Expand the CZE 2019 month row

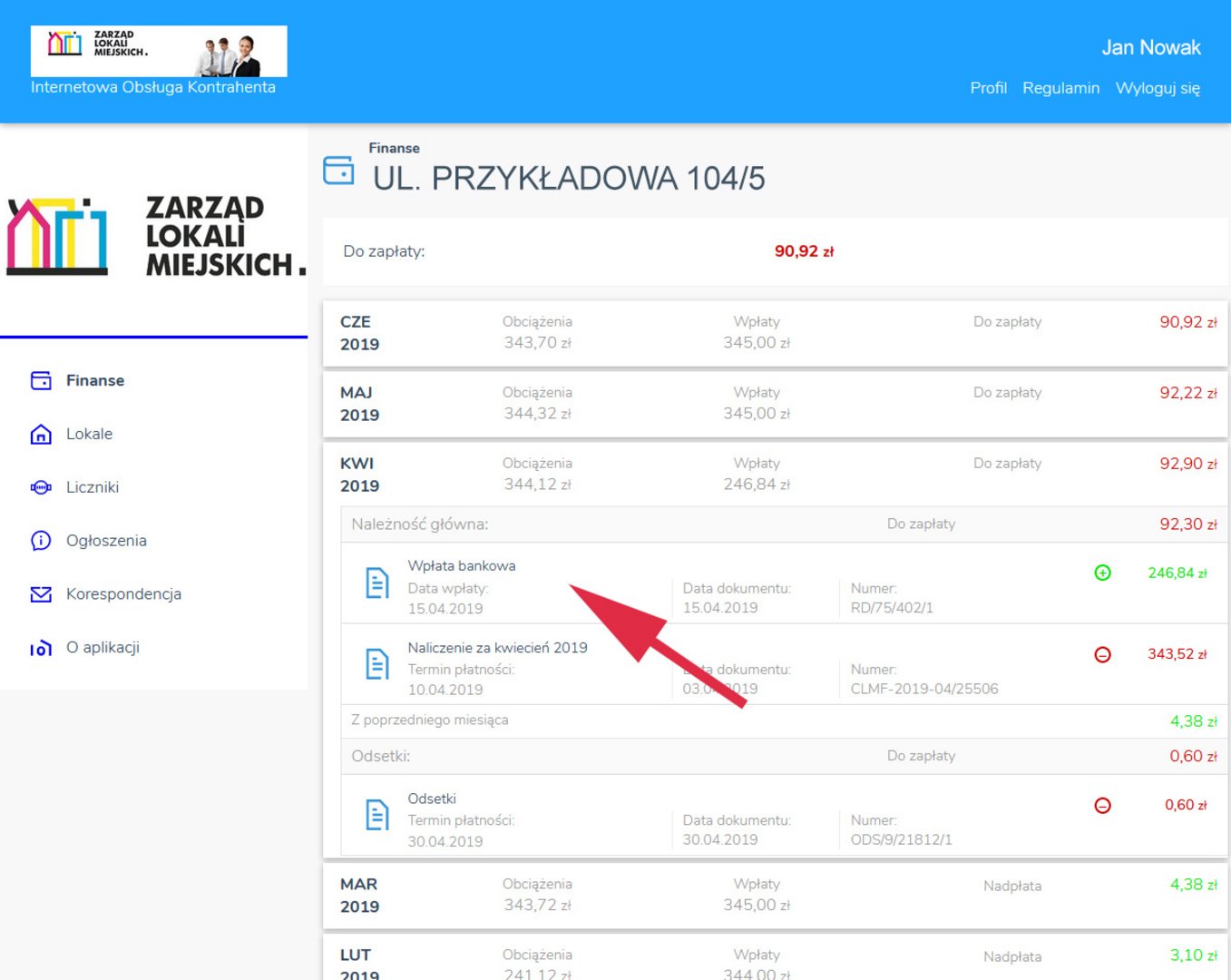coord(775,333)
